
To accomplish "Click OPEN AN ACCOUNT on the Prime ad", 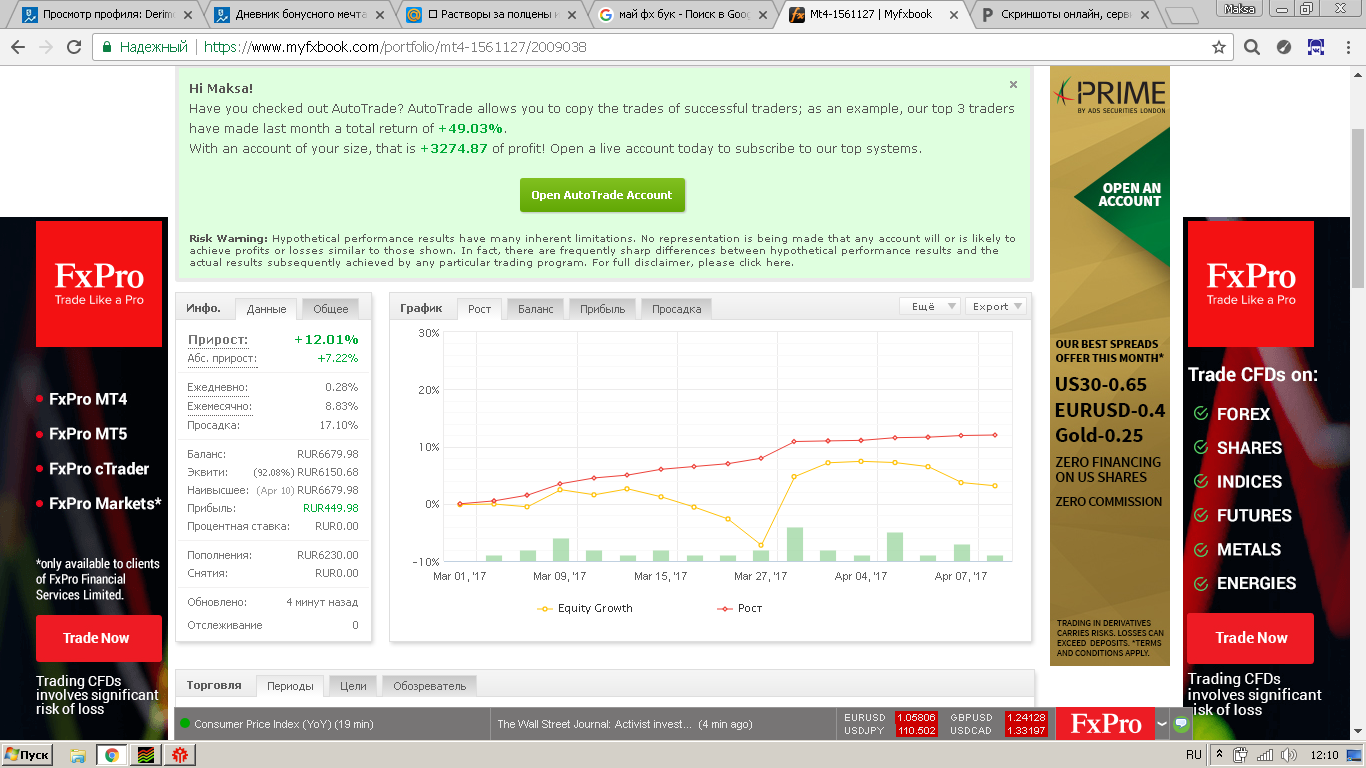I will click(x=1129, y=194).
